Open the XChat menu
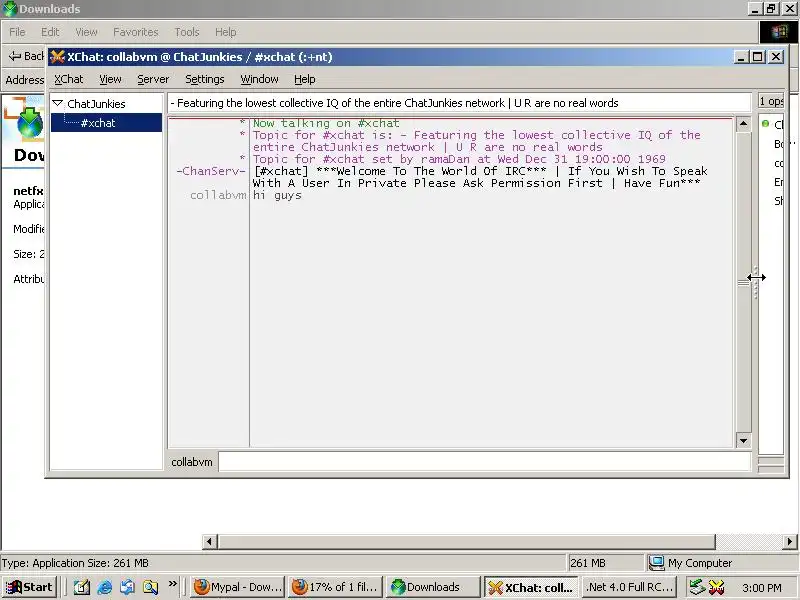This screenshot has height=600, width=800. pyautogui.click(x=69, y=79)
